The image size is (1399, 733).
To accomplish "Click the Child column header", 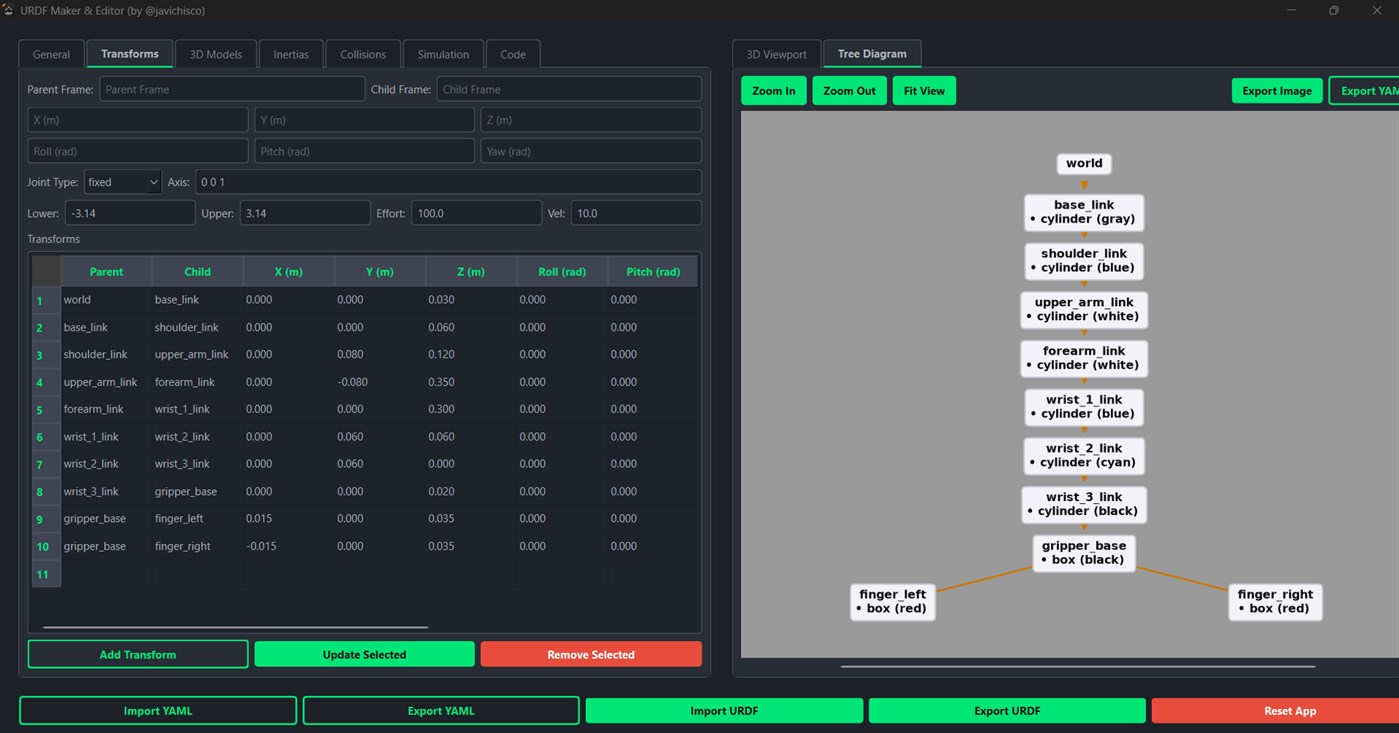I will [197, 271].
